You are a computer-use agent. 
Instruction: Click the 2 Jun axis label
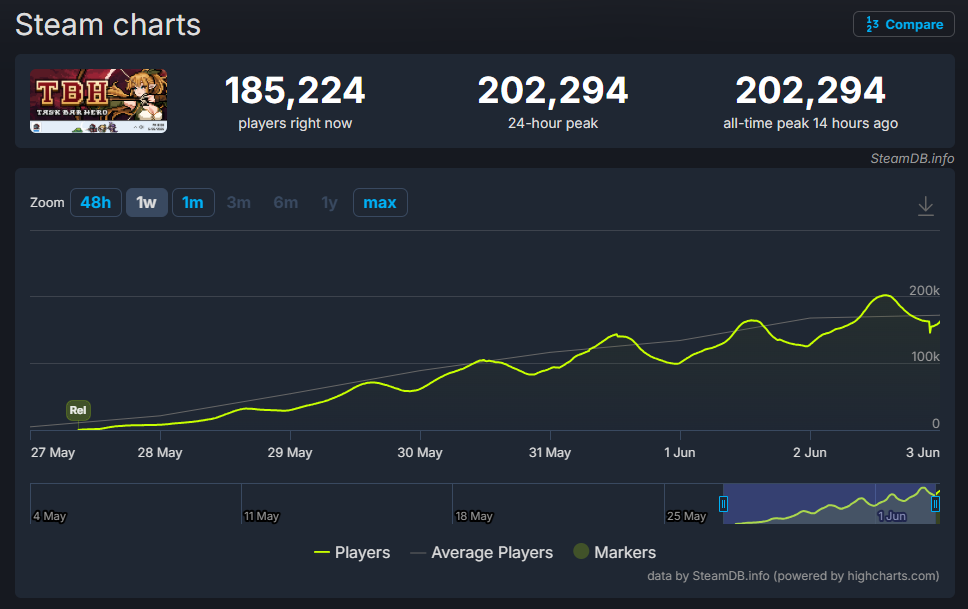point(810,453)
